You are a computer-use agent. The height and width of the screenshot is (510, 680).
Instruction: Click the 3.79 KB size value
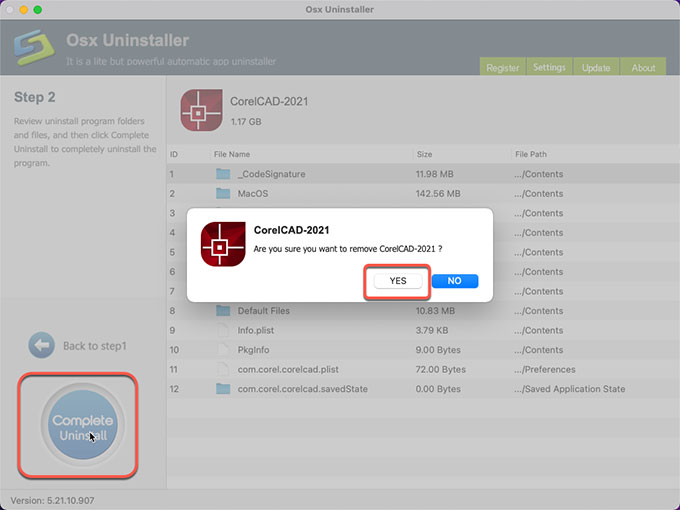(x=432, y=330)
